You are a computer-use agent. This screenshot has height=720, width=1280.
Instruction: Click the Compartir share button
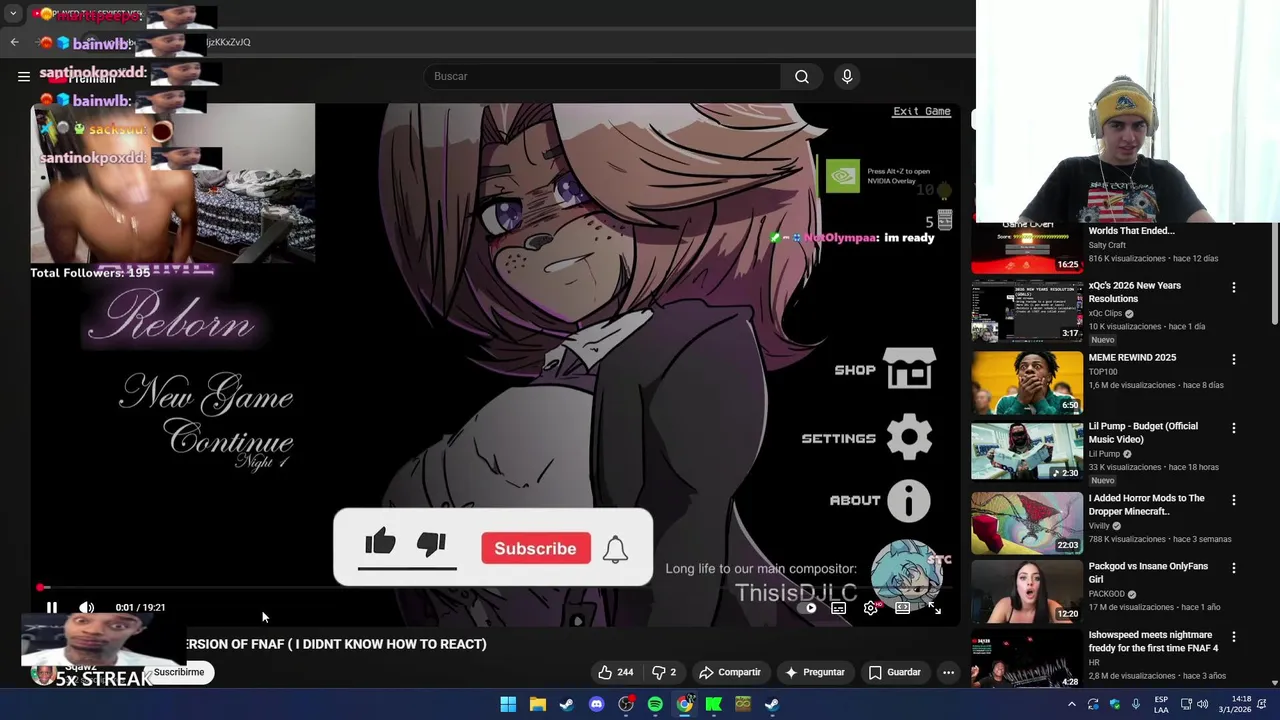tap(730, 672)
